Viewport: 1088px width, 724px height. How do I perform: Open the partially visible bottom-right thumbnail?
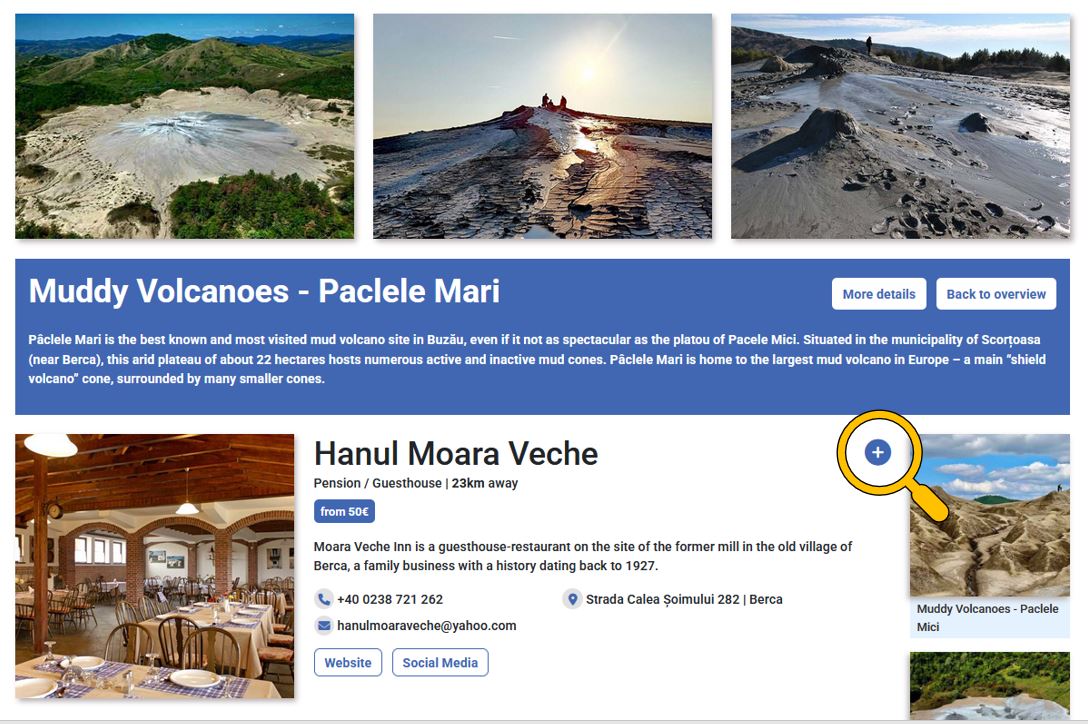coord(990,686)
